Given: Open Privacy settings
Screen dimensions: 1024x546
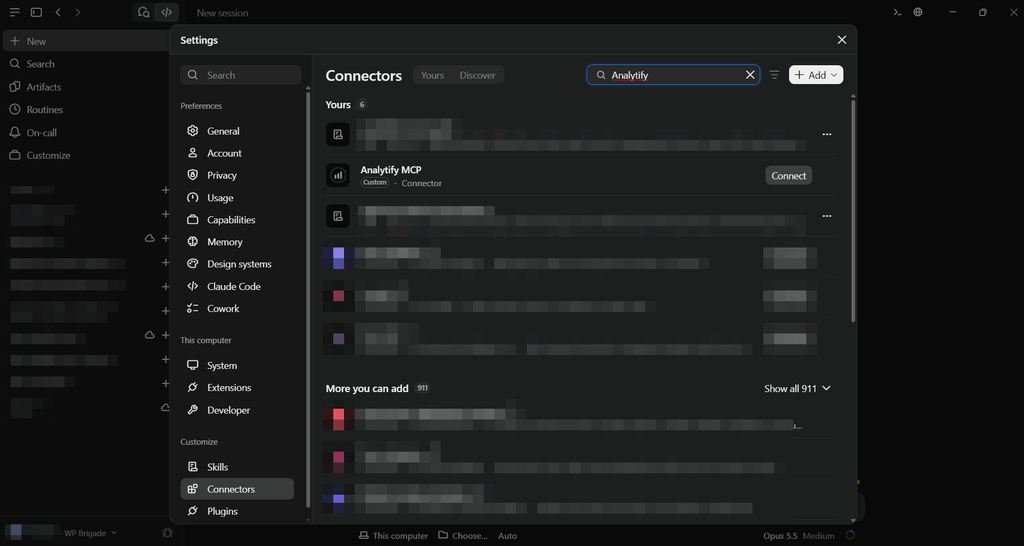Looking at the screenshot, I should coord(237,176).
